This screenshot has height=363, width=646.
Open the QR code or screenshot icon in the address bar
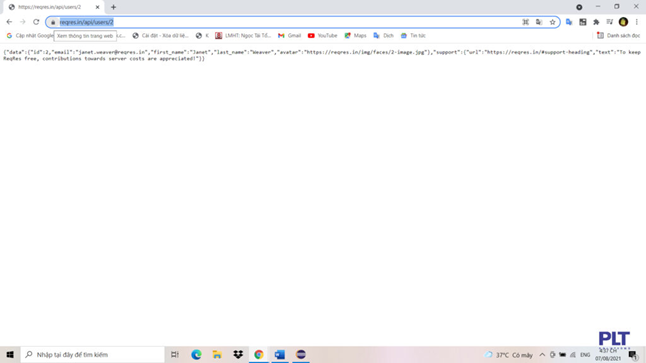pos(526,22)
